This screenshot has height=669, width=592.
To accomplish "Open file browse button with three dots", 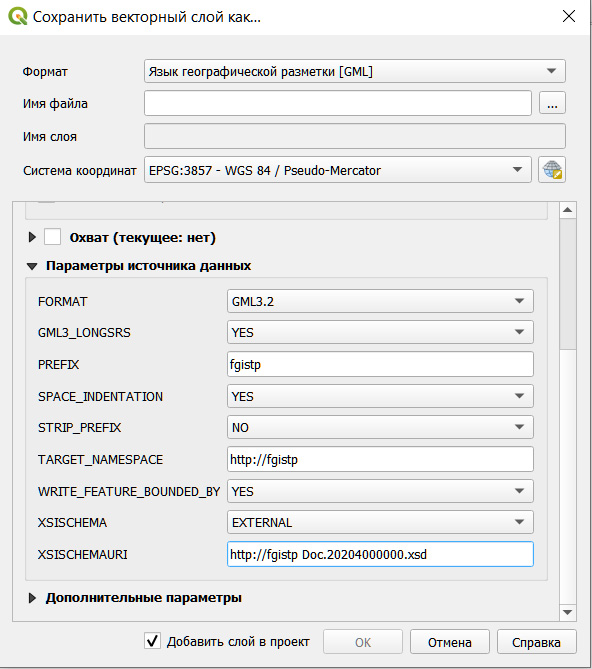I will point(552,103).
